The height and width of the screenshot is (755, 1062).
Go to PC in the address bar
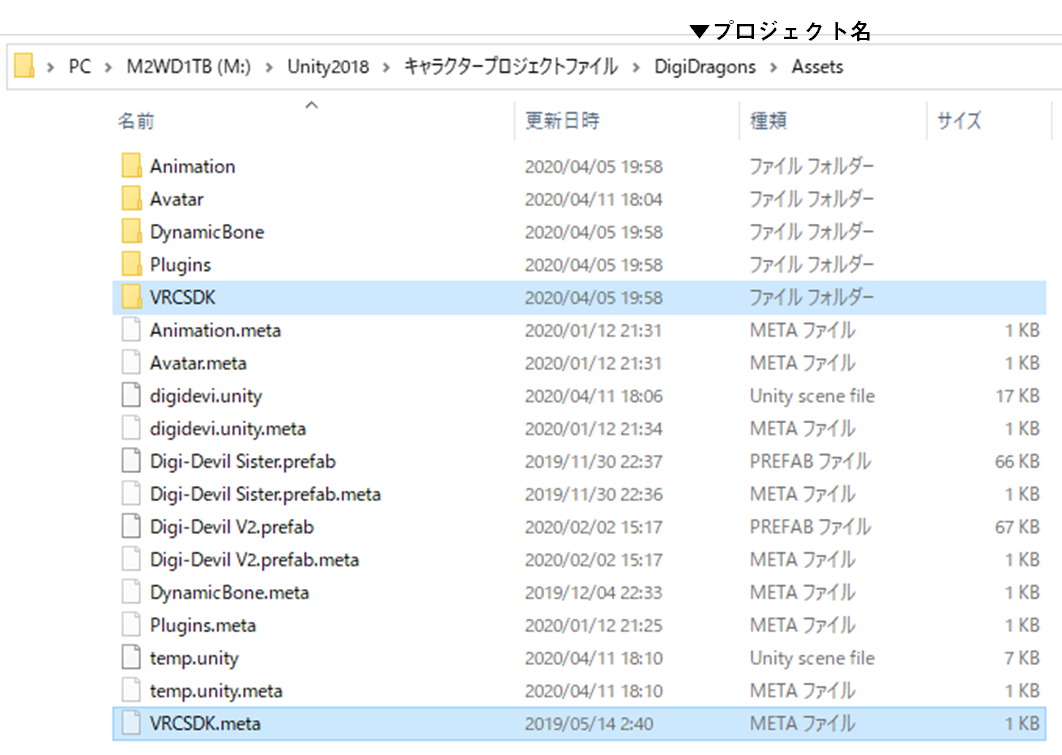[79, 66]
